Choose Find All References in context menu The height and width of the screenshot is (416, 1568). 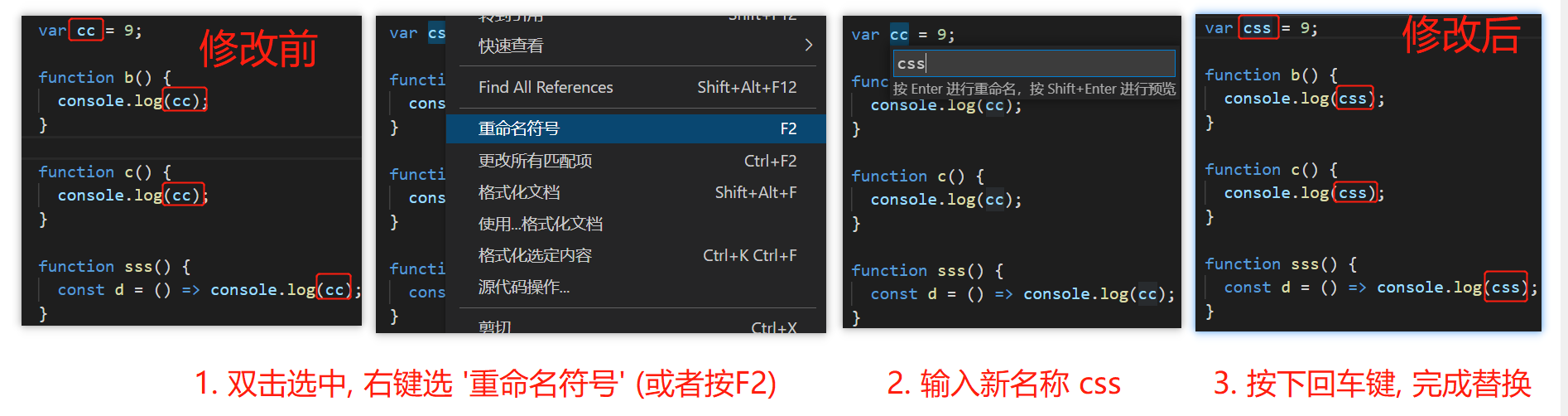(636, 87)
